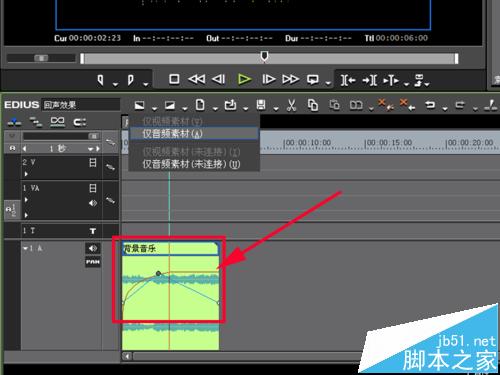This screenshot has width=500, height=375.
Task: Click the play-around-current-position button
Action: click(x=391, y=80)
